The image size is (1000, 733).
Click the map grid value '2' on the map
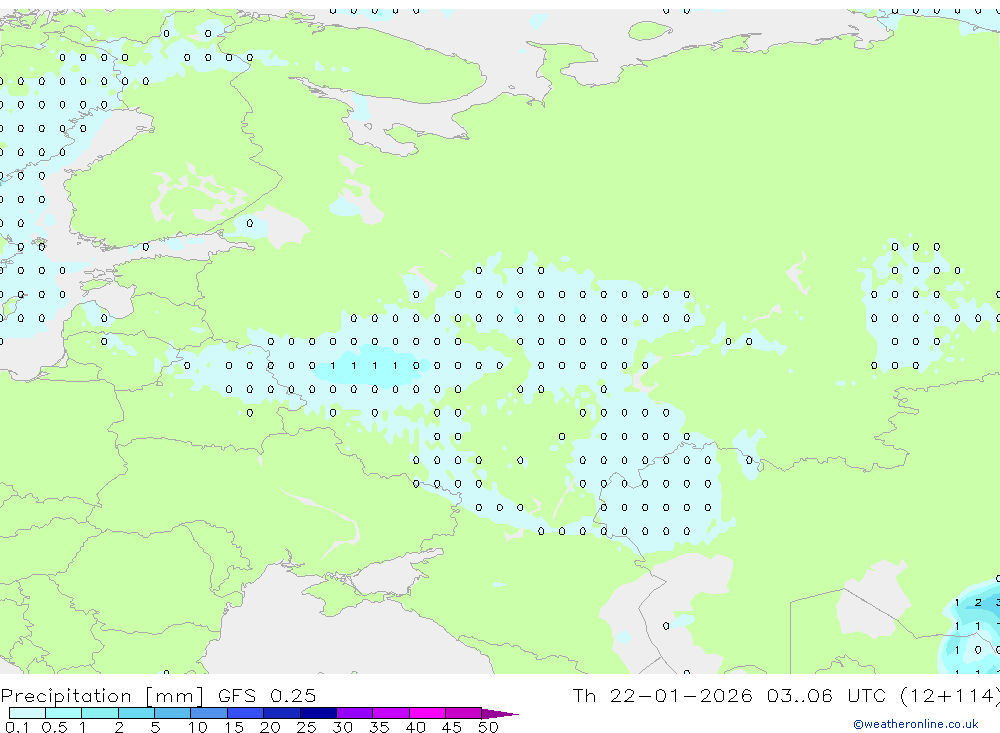pos(978,602)
